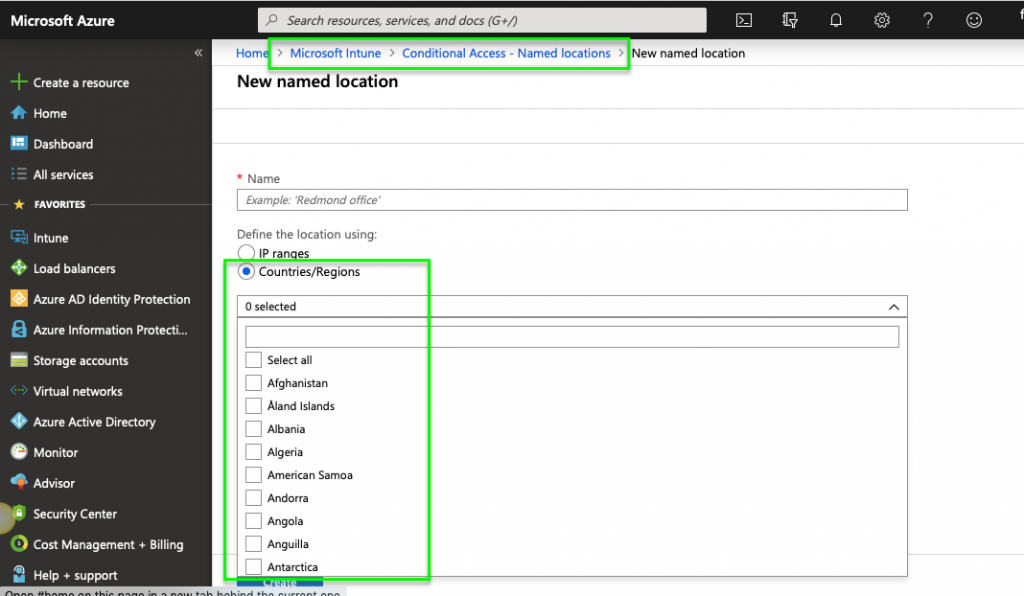Screen dimensions: 1024x596
Task: Click the Security Center shield icon
Action: coord(19,513)
